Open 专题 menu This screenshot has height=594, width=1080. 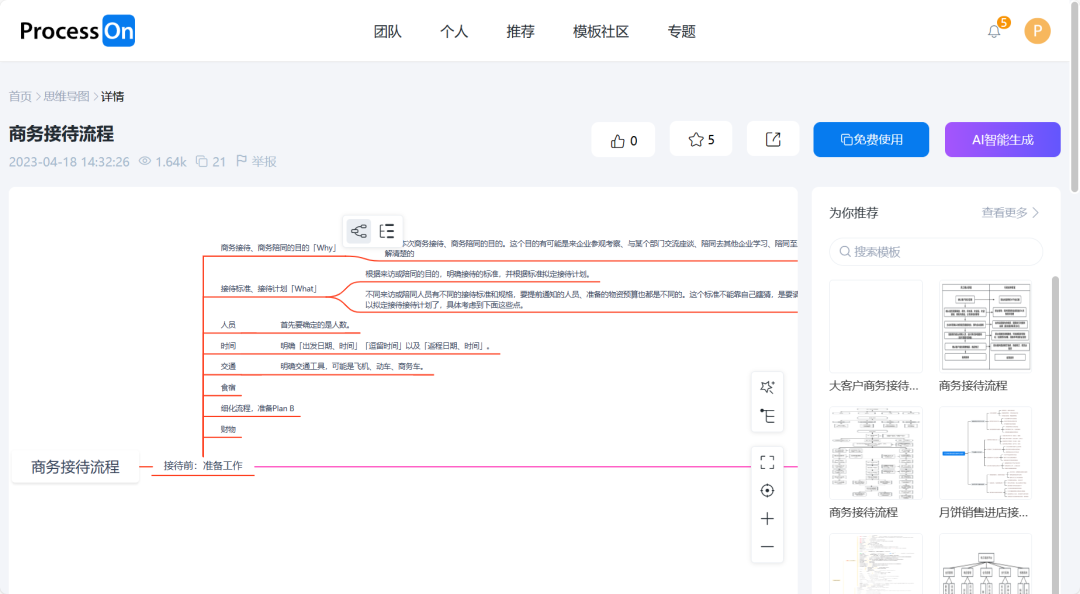pos(681,32)
